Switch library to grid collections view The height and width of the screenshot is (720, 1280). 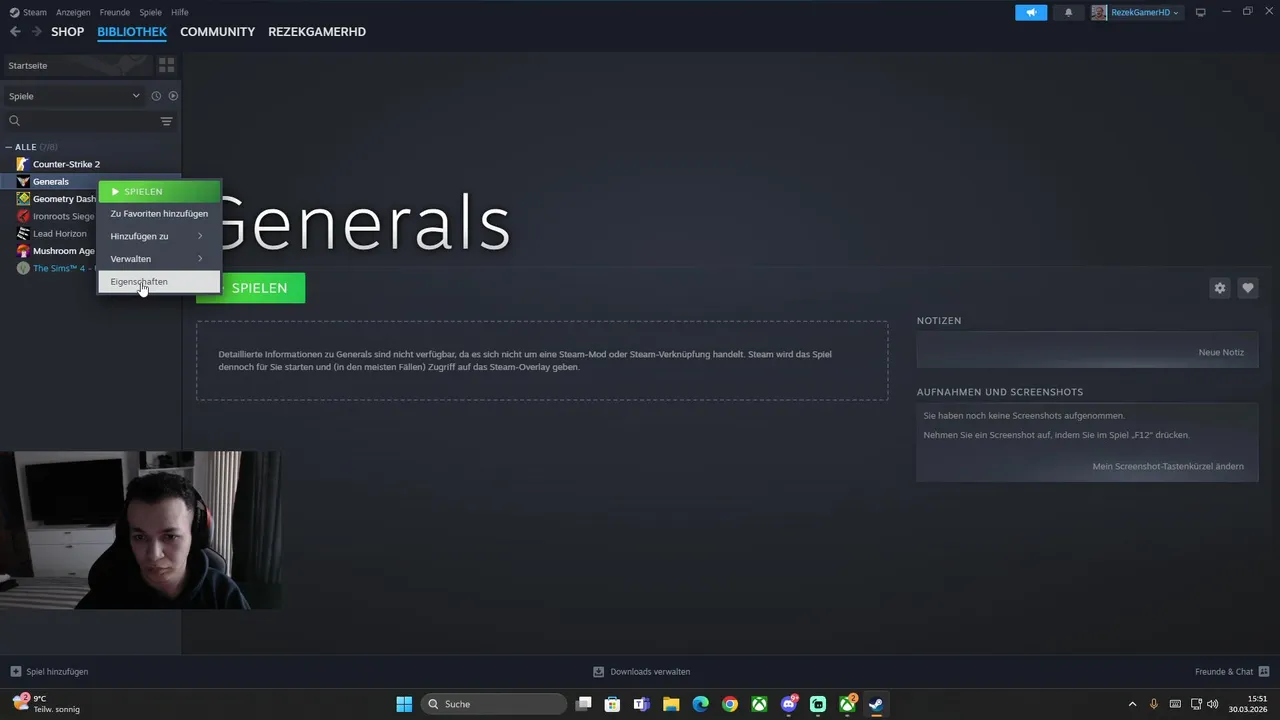click(x=166, y=65)
